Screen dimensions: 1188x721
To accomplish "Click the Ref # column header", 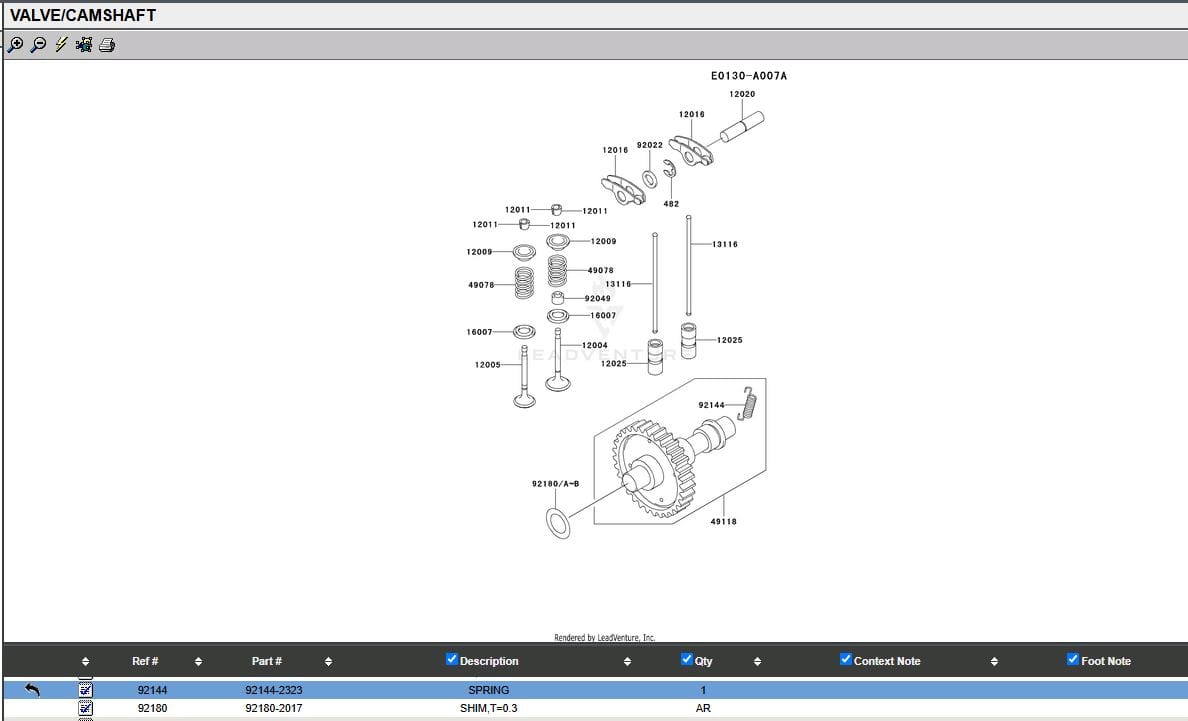I will [x=145, y=661].
